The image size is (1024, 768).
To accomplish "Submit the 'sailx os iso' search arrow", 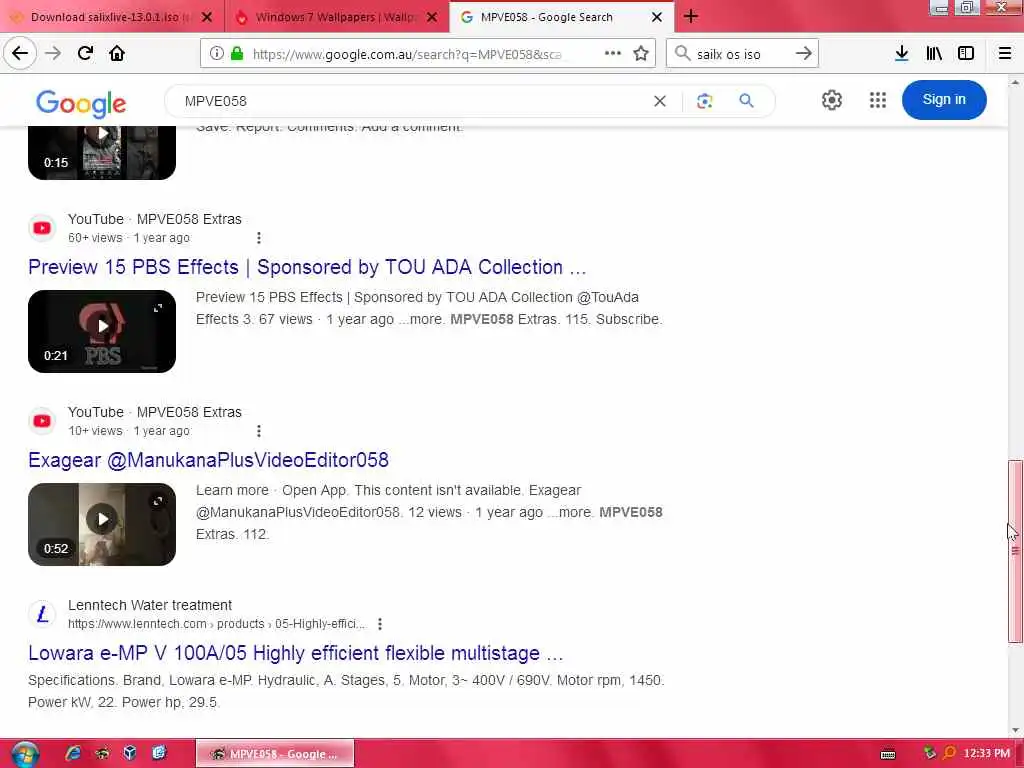I will click(803, 54).
